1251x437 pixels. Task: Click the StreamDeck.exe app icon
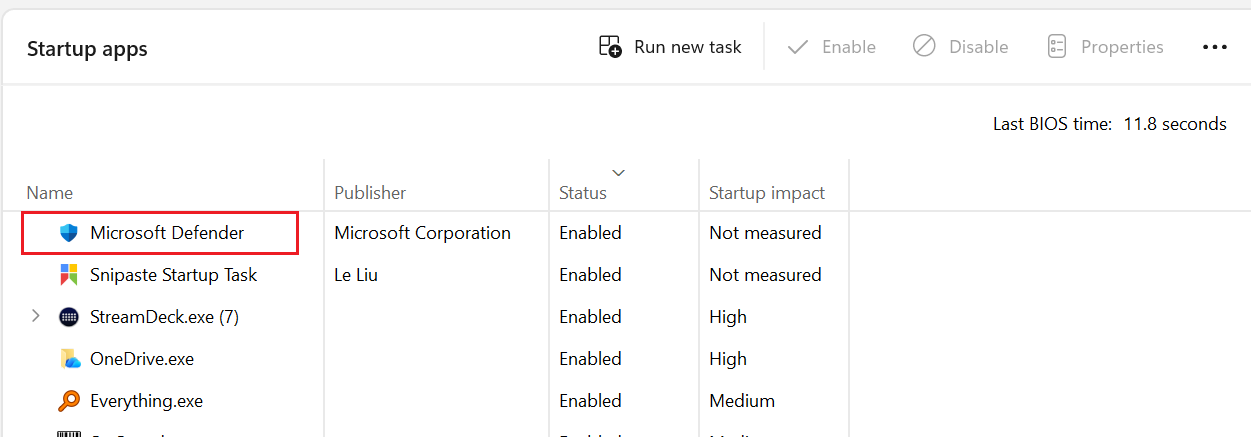click(69, 317)
